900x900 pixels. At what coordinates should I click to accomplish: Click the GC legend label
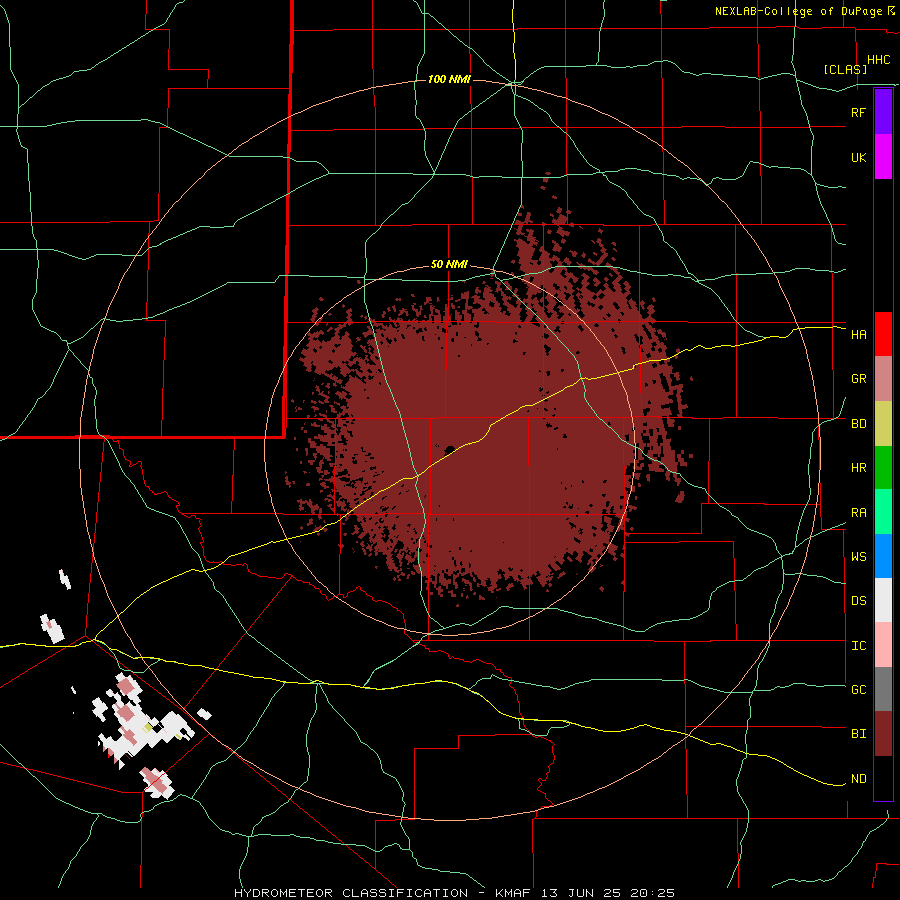(x=858, y=690)
